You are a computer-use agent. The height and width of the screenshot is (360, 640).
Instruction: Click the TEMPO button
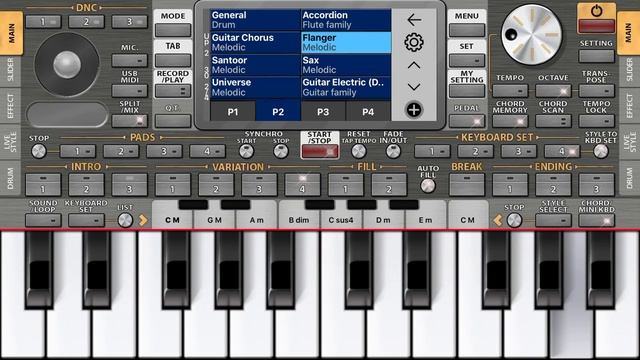(510, 91)
